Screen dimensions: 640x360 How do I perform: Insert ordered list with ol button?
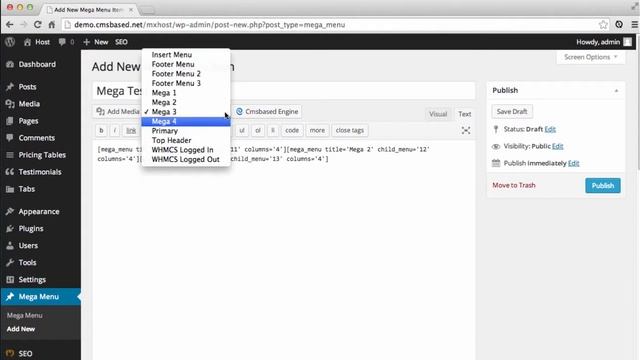point(258,131)
